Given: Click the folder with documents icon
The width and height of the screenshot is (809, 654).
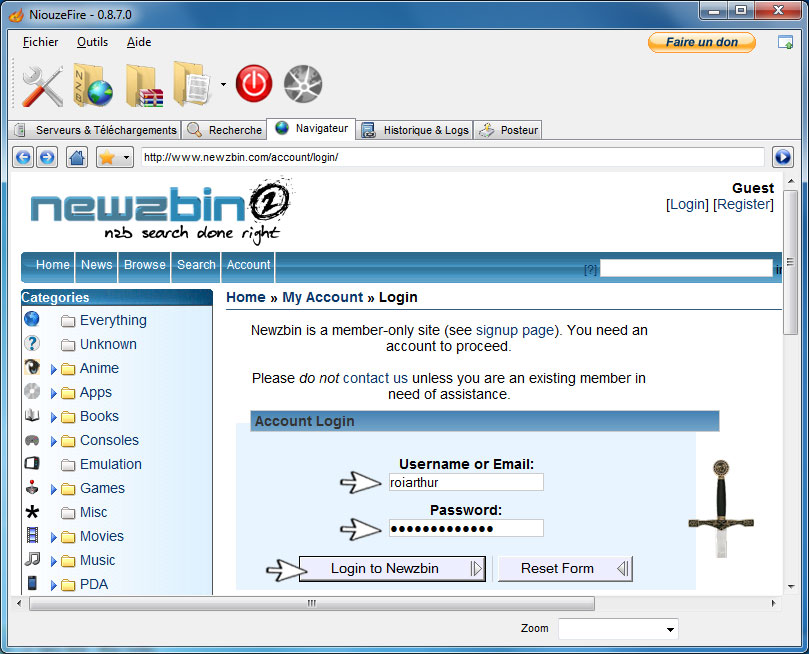Looking at the screenshot, I should pyautogui.click(x=192, y=84).
